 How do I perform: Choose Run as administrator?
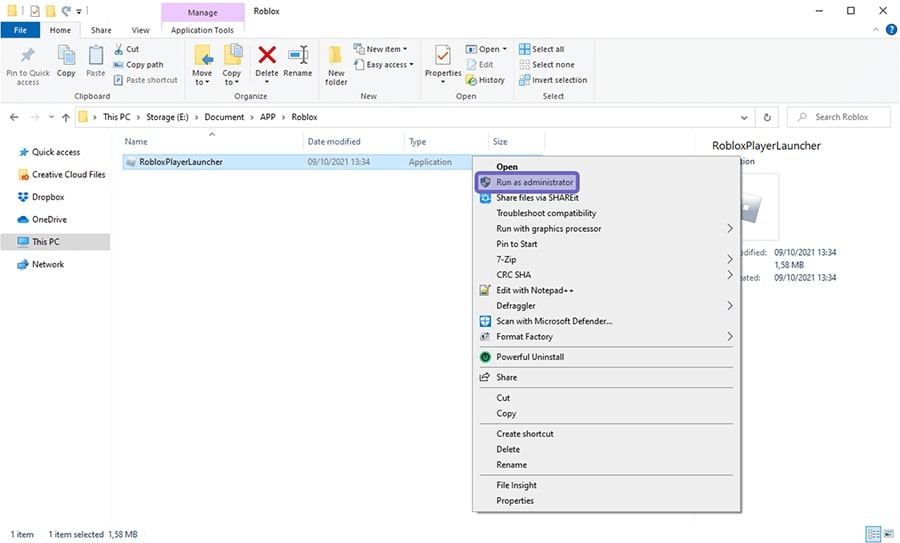click(x=527, y=182)
